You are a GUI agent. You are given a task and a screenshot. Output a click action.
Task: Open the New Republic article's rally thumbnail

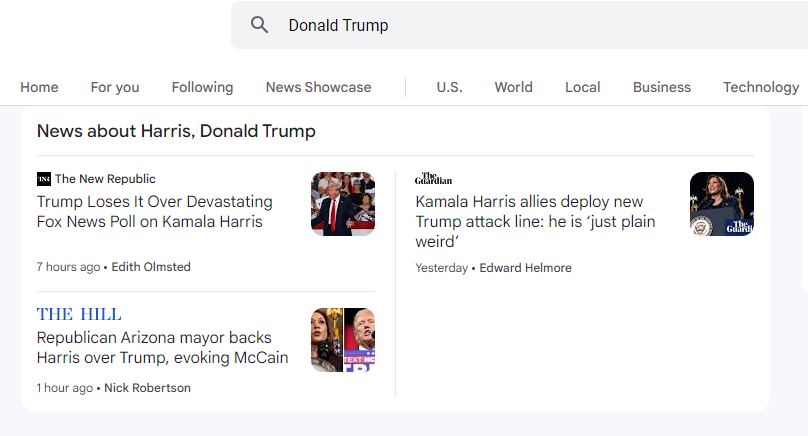pyautogui.click(x=343, y=204)
